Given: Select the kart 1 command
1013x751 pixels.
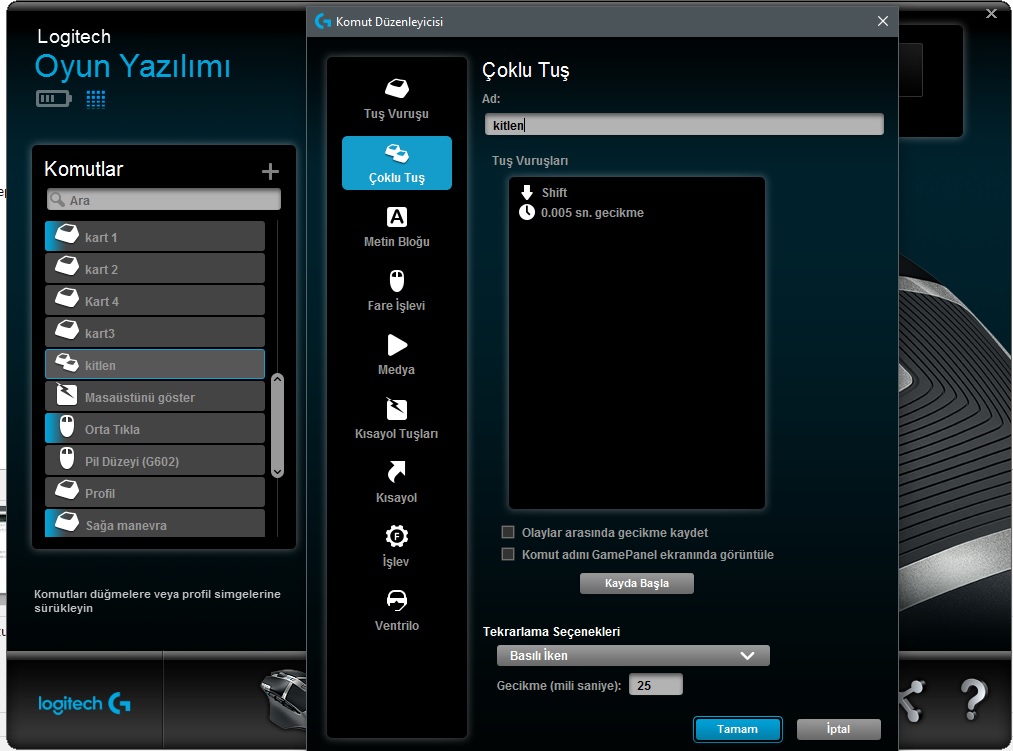Looking at the screenshot, I should [x=155, y=237].
